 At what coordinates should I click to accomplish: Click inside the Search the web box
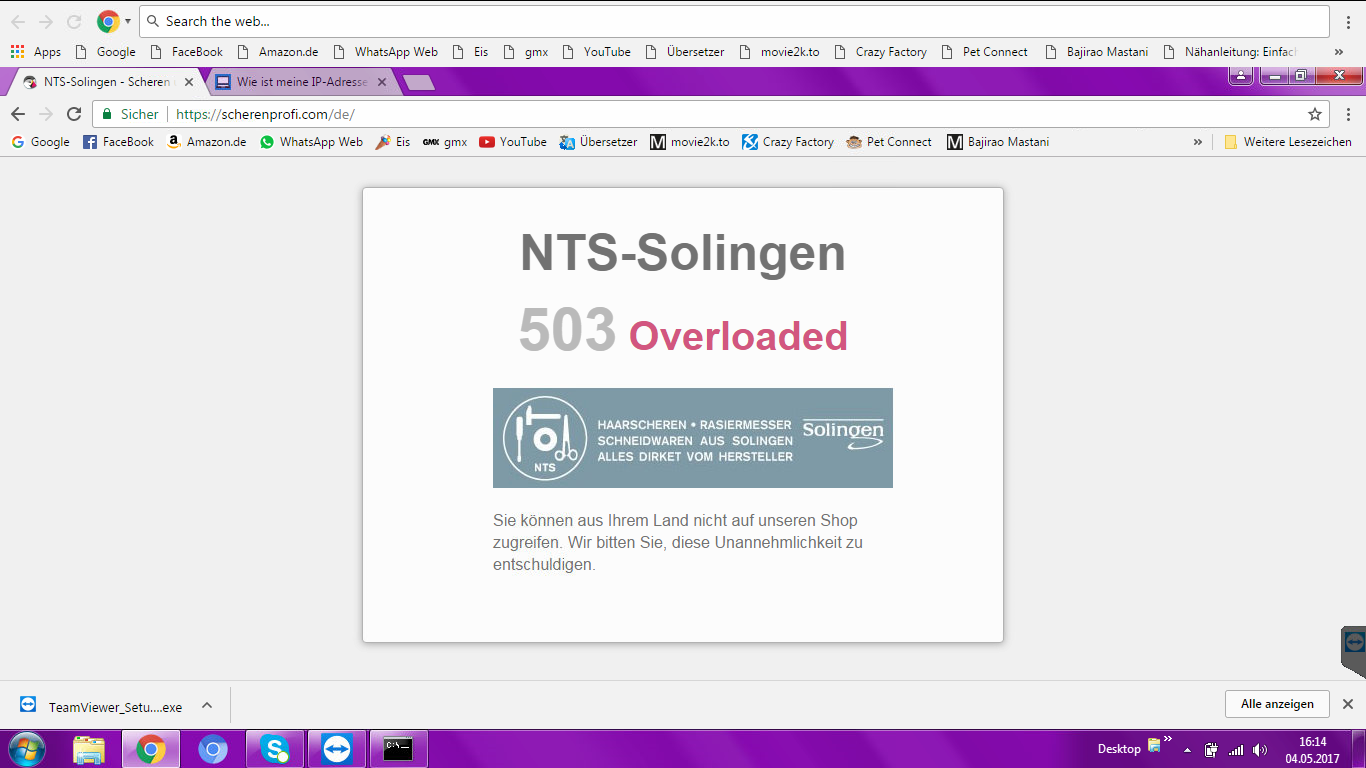[735, 21]
